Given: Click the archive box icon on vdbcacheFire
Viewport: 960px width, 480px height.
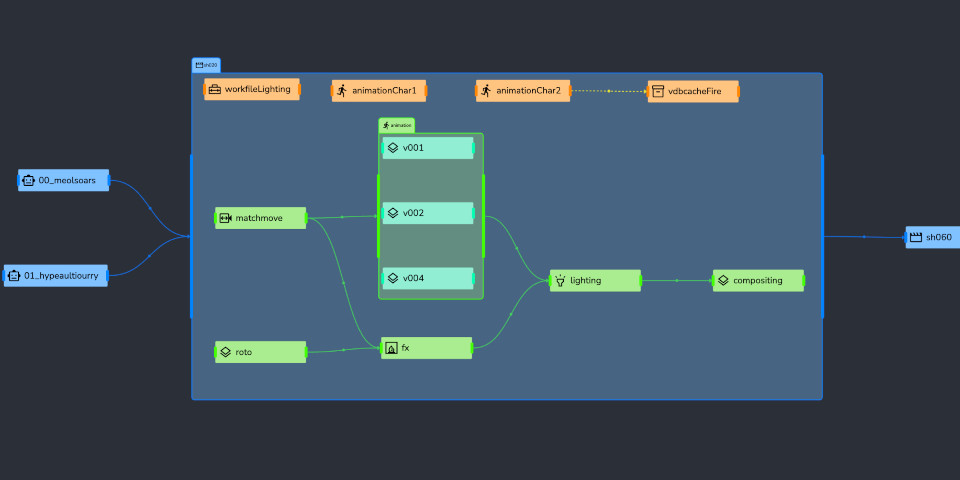Looking at the screenshot, I should point(658,91).
